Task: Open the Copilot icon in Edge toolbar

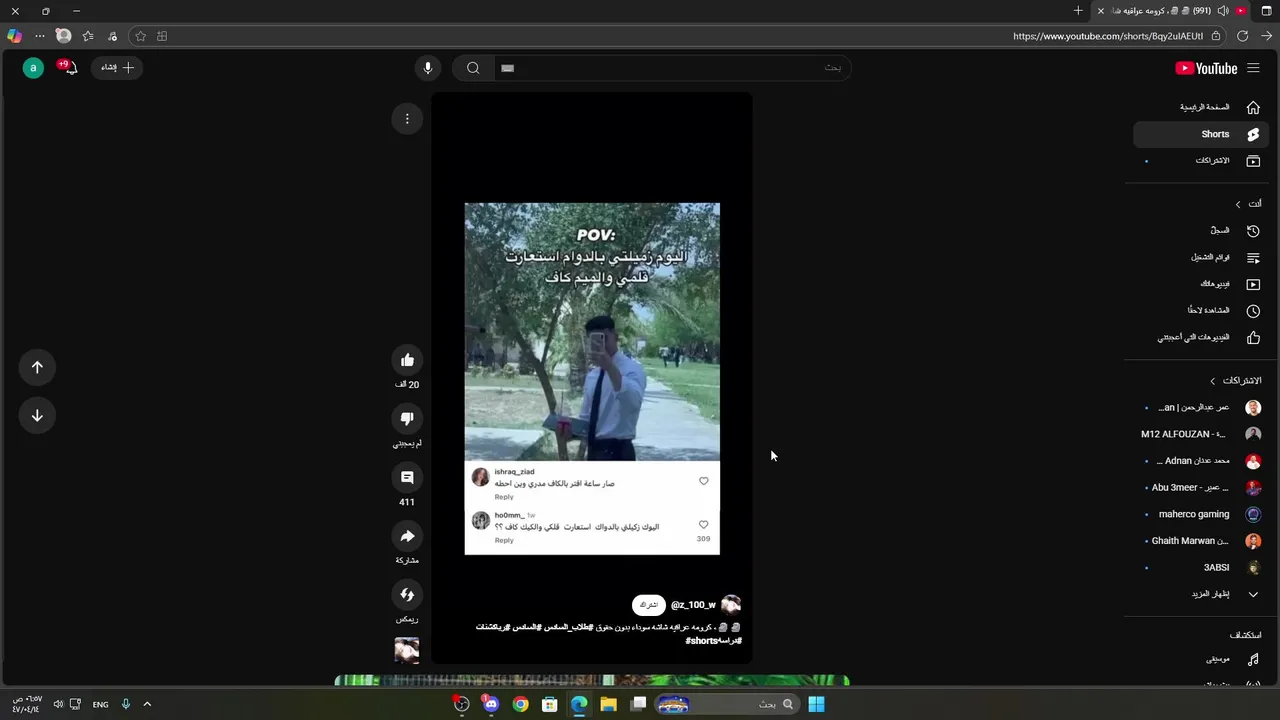Action: [14, 36]
